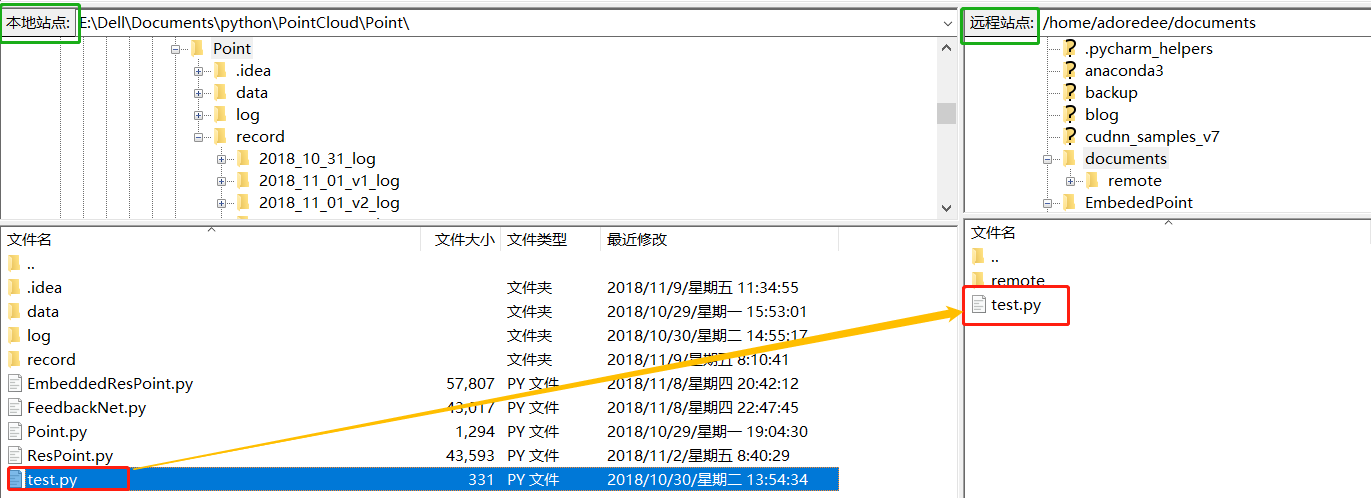Image resolution: width=1371 pixels, height=498 pixels.
Task: Click the Point folder icon in local tree
Action: [197, 48]
